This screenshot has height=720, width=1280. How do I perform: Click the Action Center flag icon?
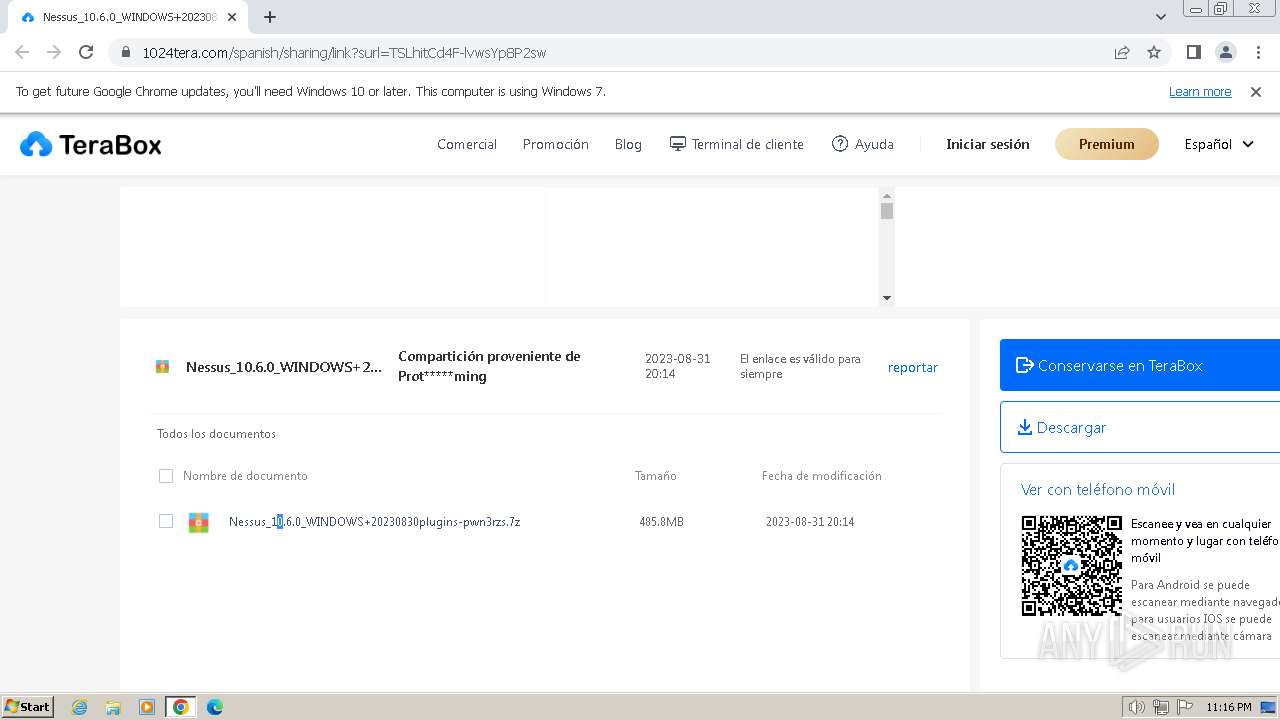[x=1184, y=707]
